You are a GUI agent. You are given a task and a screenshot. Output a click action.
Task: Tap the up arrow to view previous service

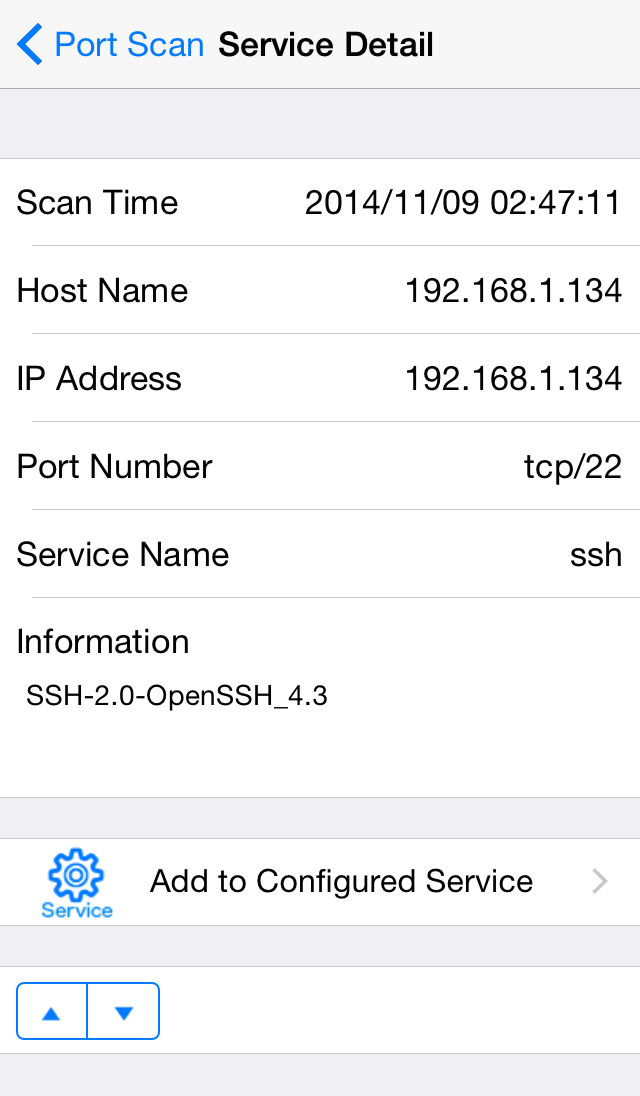pos(51,1011)
